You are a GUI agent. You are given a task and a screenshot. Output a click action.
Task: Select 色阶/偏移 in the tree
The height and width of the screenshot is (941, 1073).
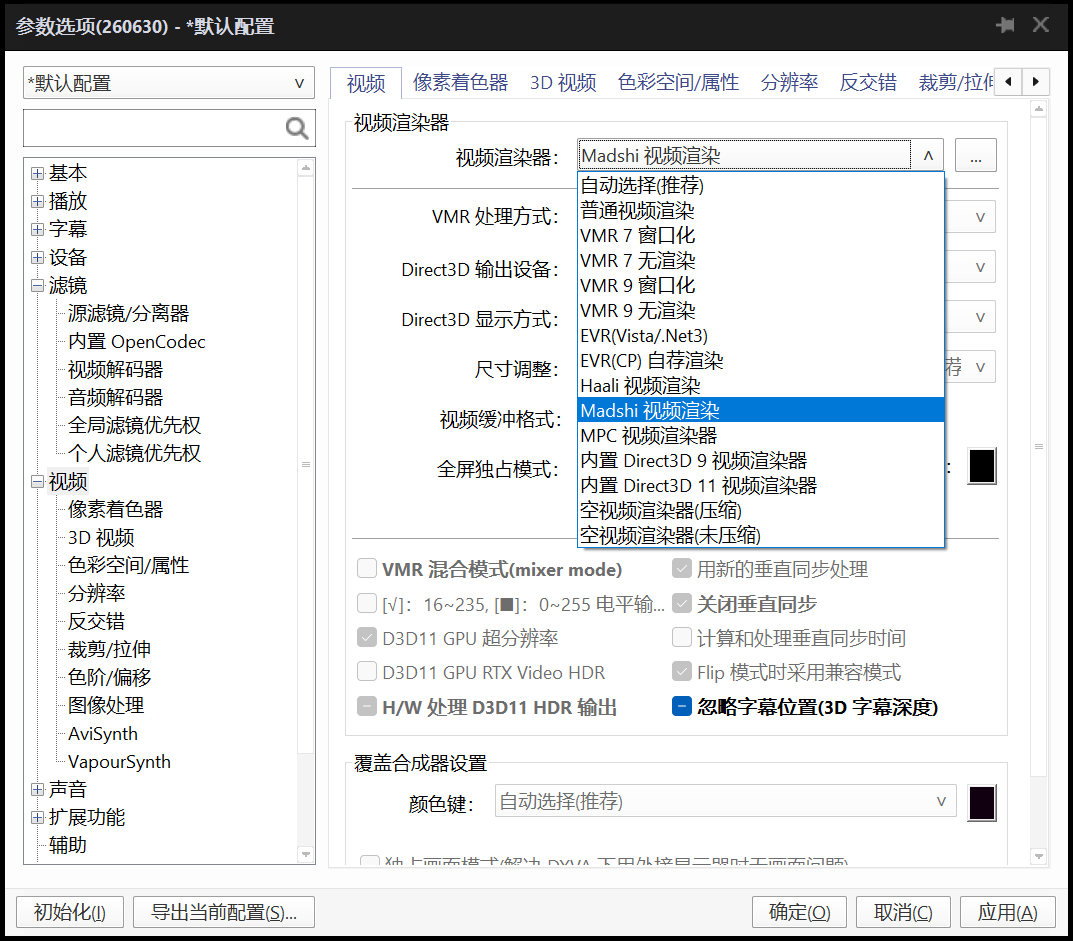[x=109, y=678]
